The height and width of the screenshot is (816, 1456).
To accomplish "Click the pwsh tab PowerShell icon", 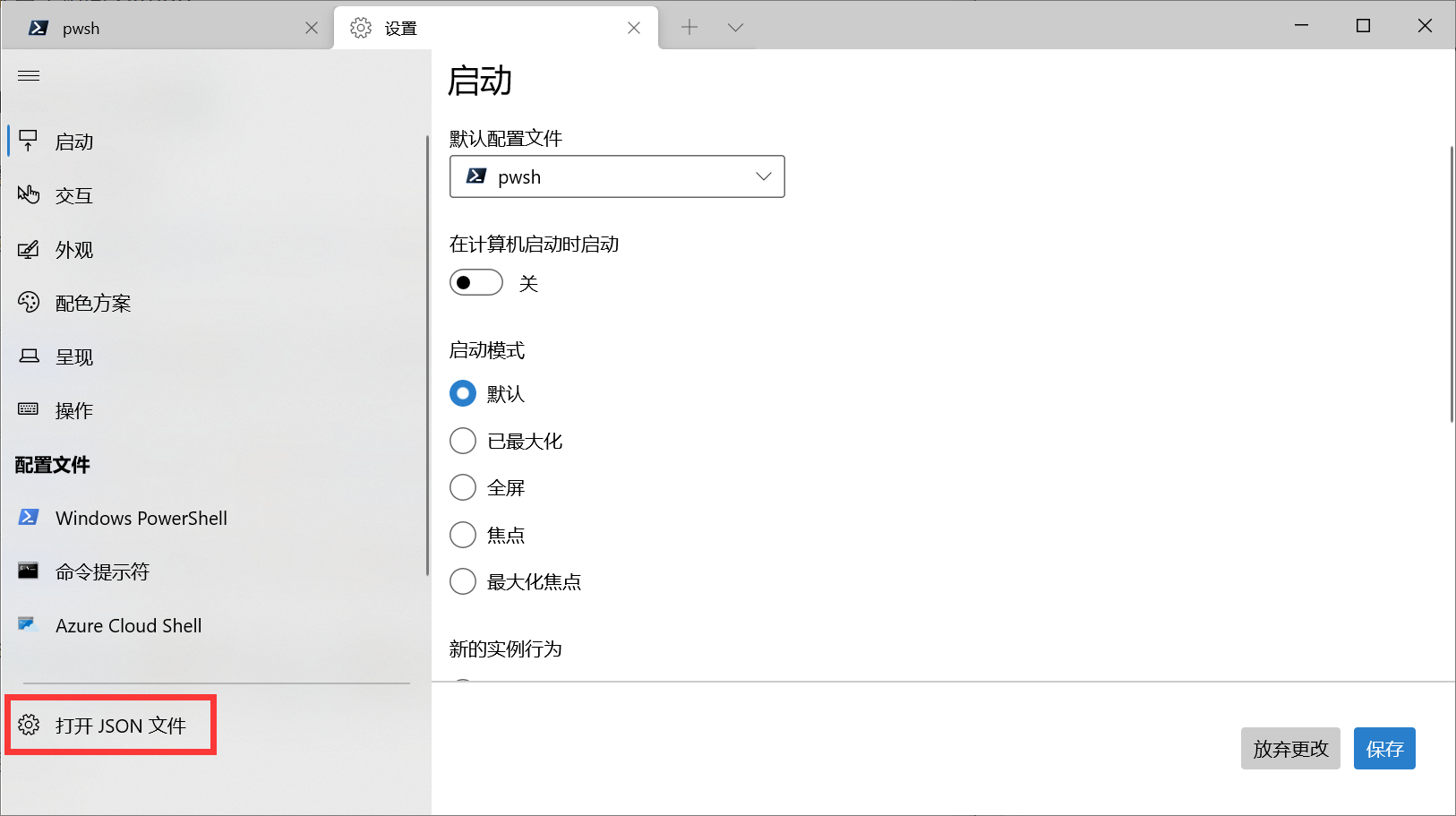I will coord(39,28).
